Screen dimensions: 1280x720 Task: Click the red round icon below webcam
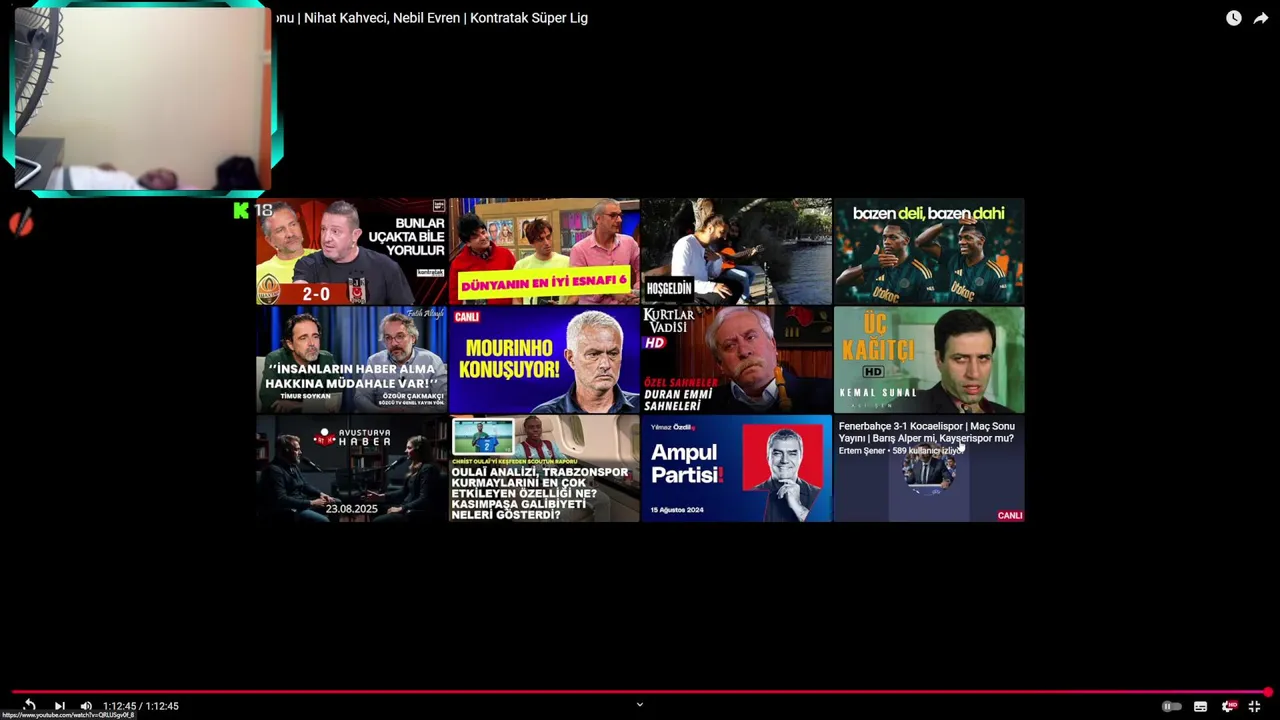(21, 224)
